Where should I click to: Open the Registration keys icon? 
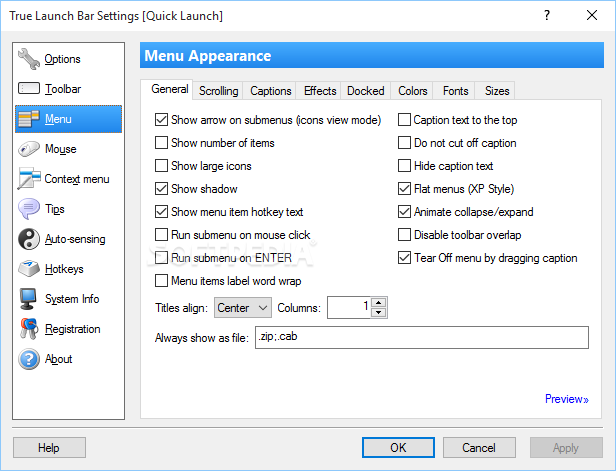click(29, 329)
